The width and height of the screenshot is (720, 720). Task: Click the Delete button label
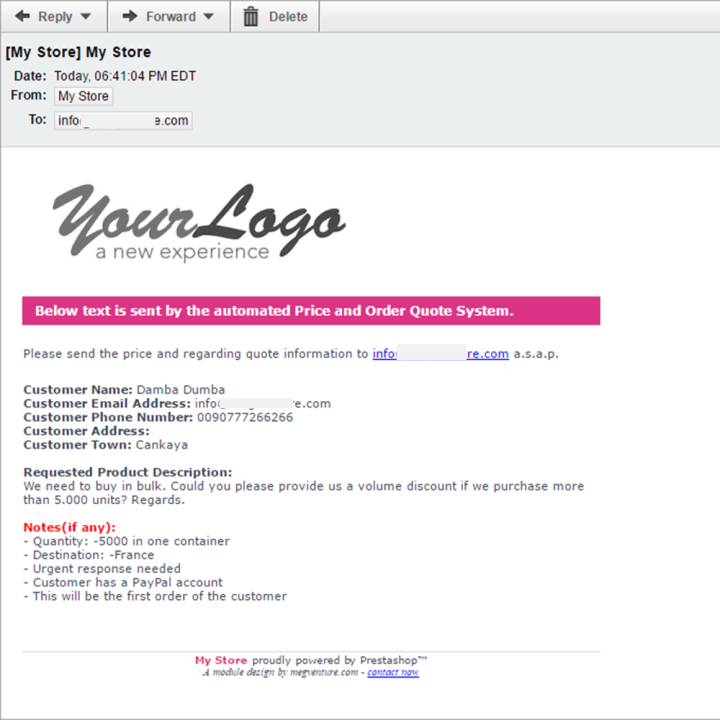[288, 17]
